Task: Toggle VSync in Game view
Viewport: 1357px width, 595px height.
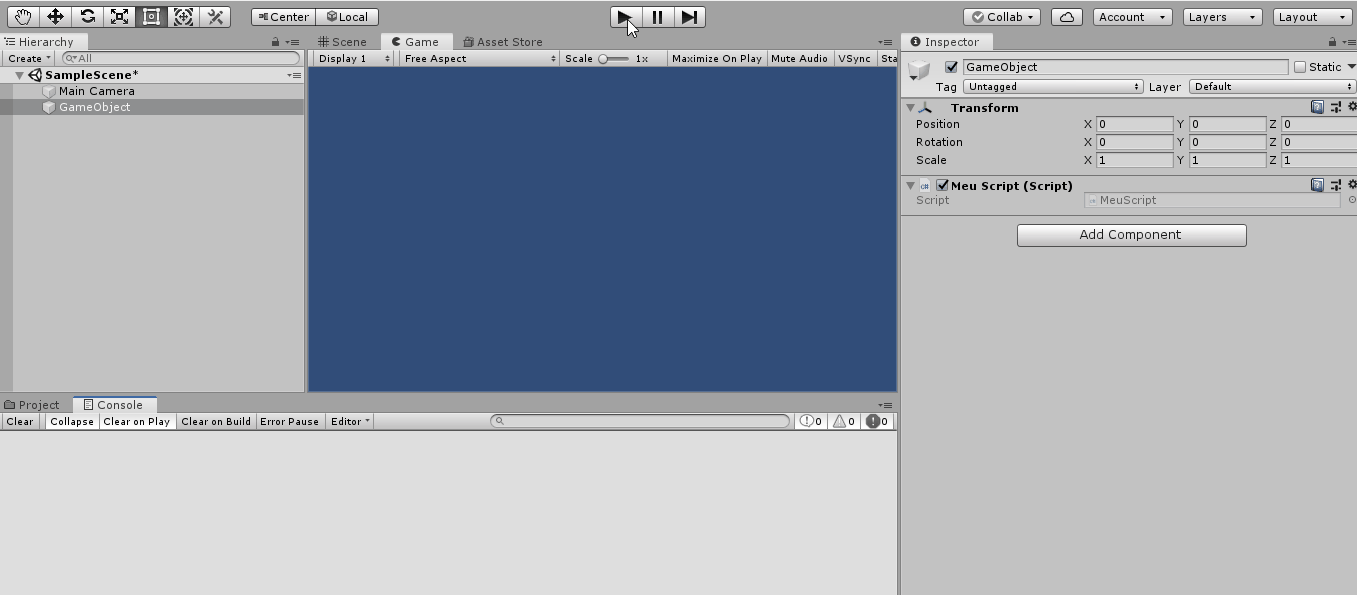Action: [x=854, y=58]
